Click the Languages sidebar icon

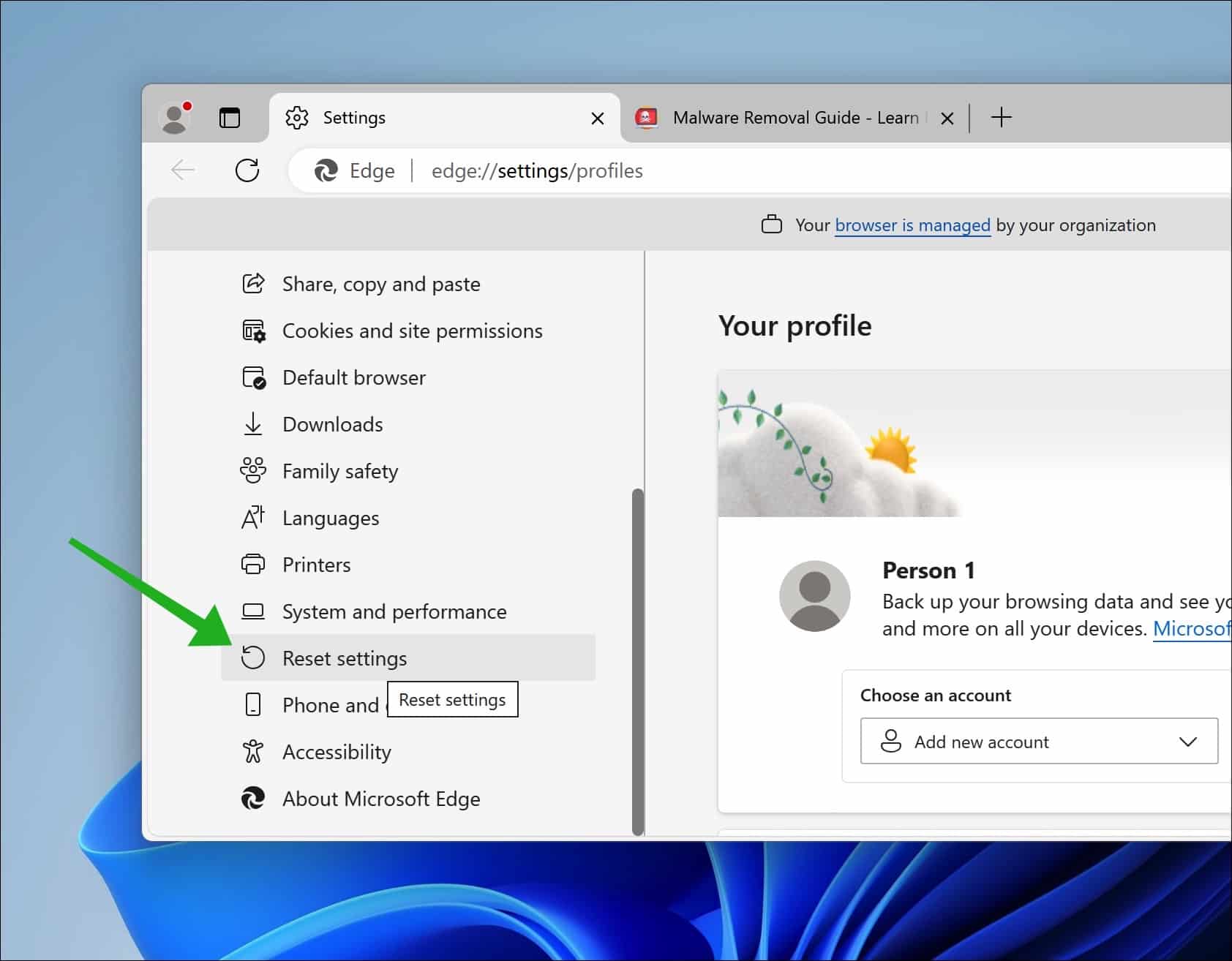[253, 518]
